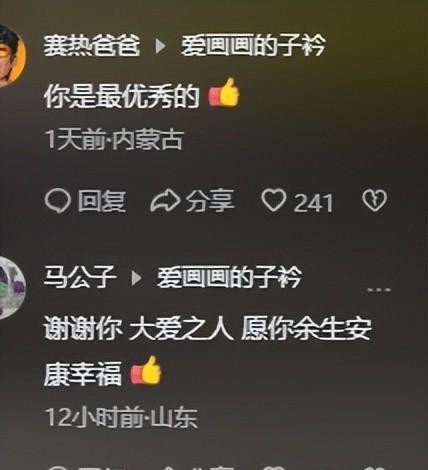
Task: Click the username 马公子
Action: coord(80,277)
